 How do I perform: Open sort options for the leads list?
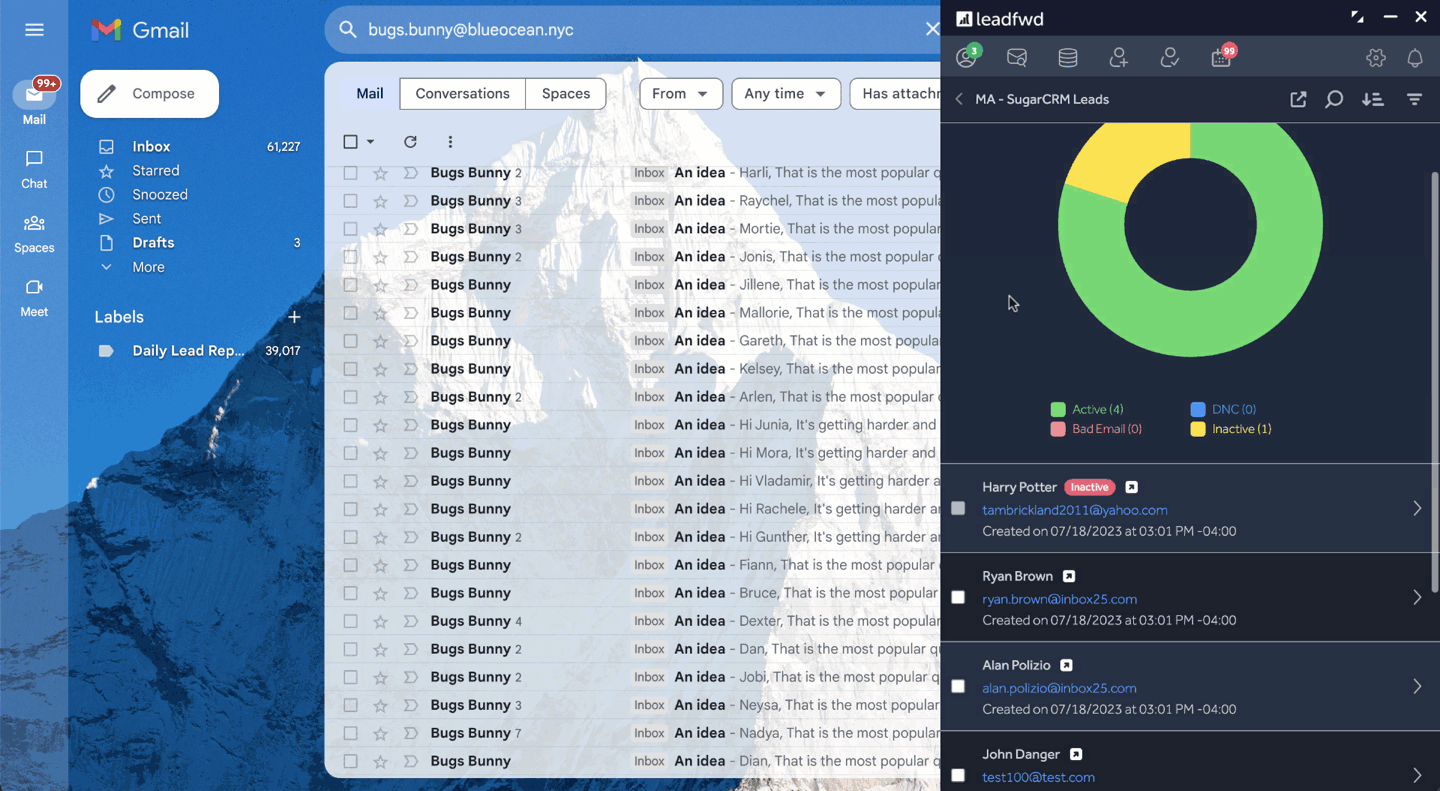[1373, 99]
